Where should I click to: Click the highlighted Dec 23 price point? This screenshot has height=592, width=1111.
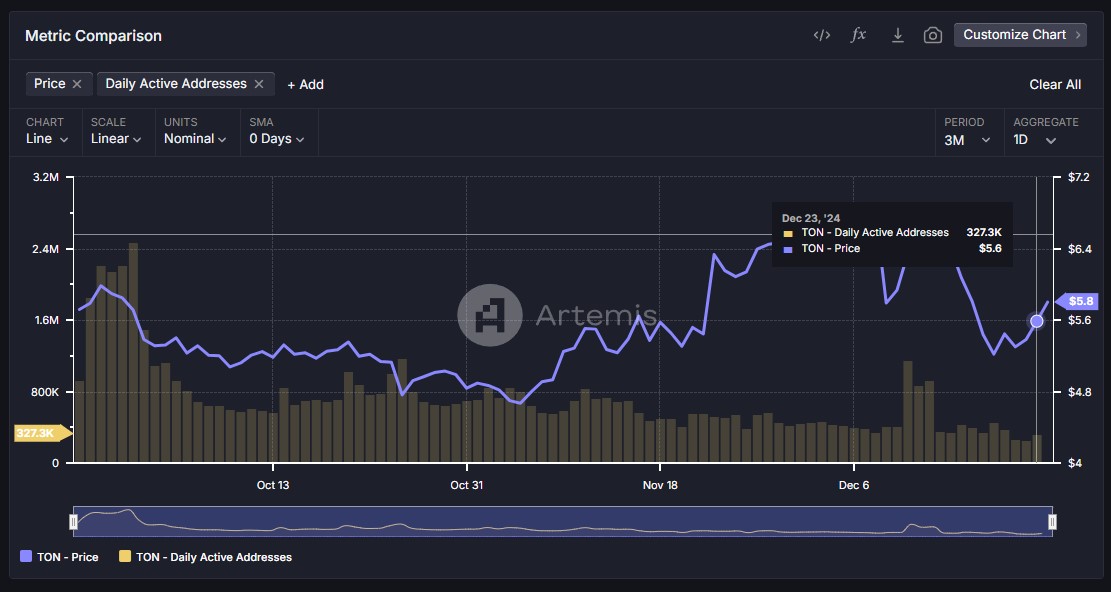(1037, 321)
